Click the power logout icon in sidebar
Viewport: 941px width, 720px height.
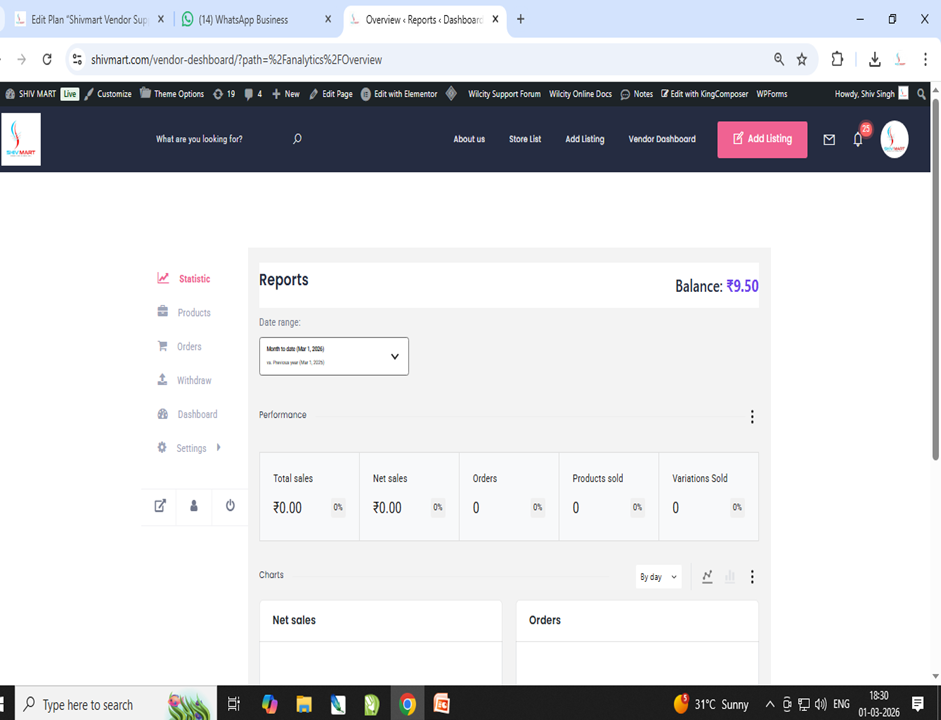(x=230, y=506)
